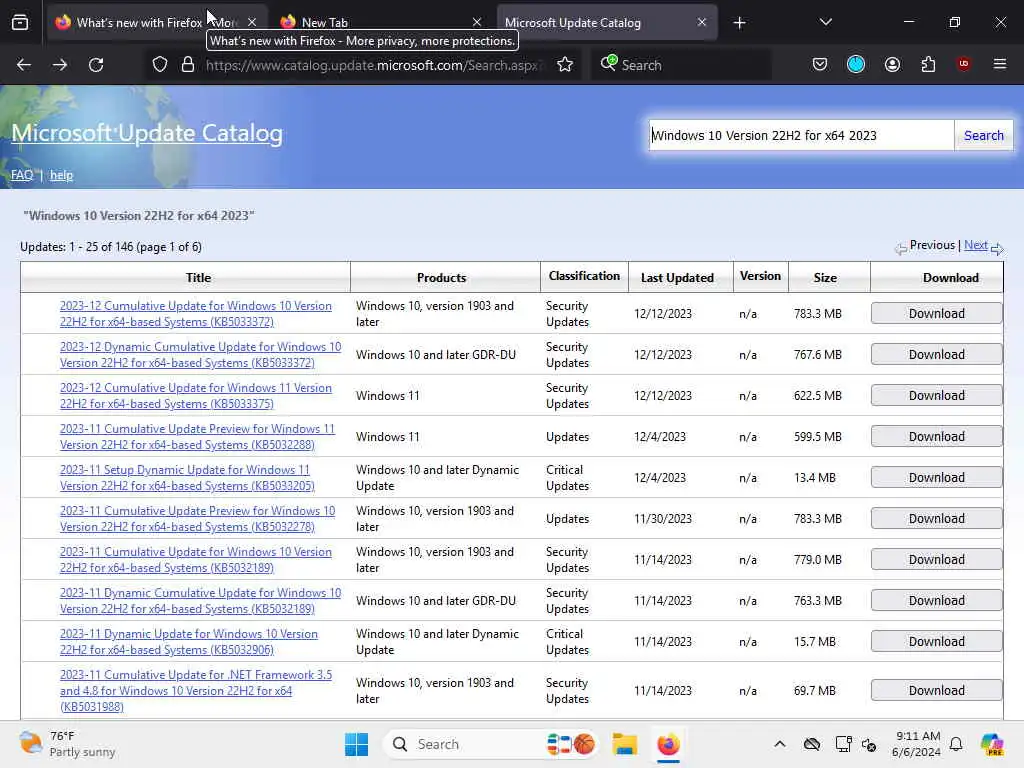The width and height of the screenshot is (1024, 768).
Task: Open Firefox application menu
Action: [1000, 64]
